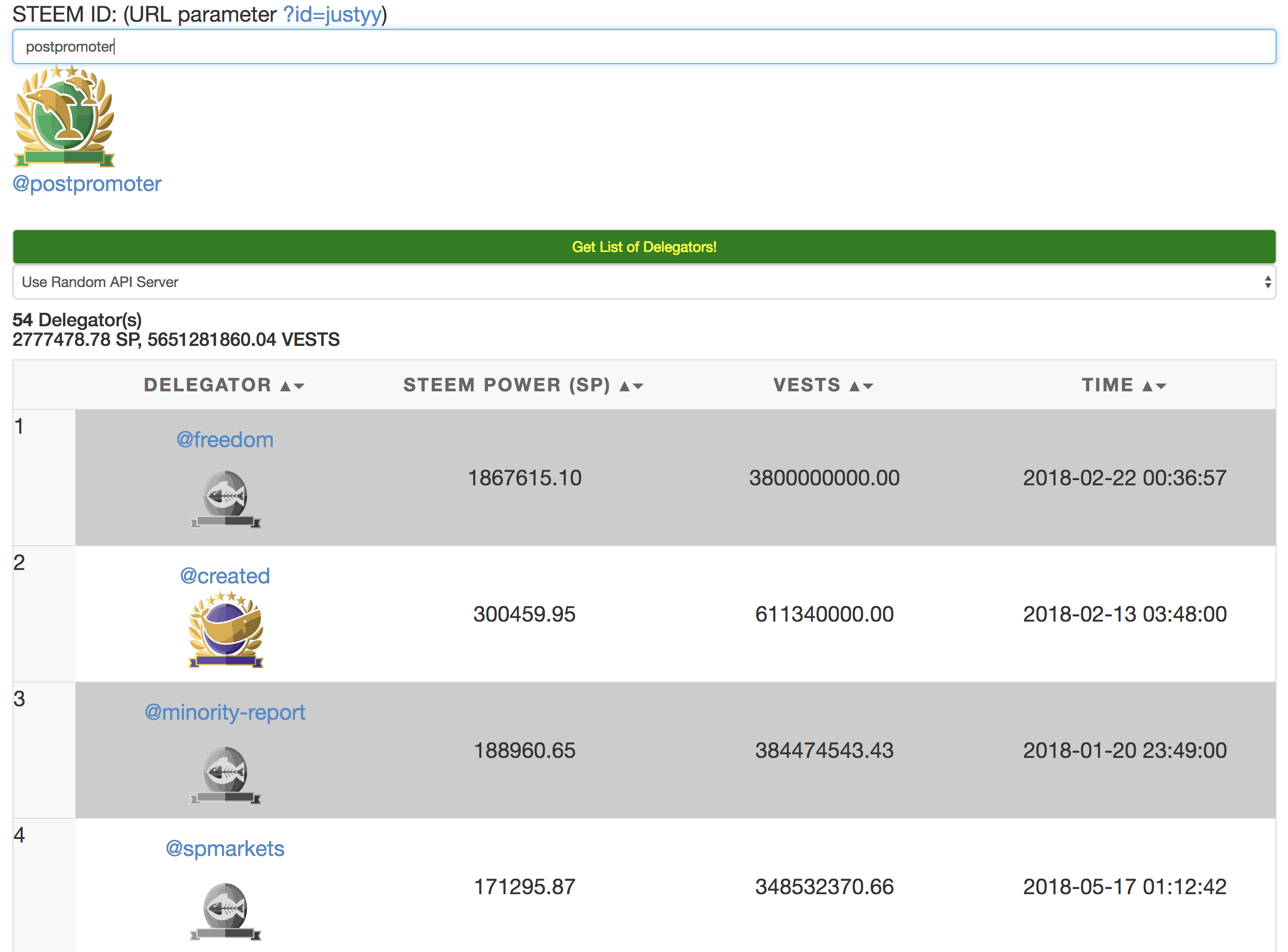Select the 2018-02-13 03:48:00 timestamp

(1125, 614)
